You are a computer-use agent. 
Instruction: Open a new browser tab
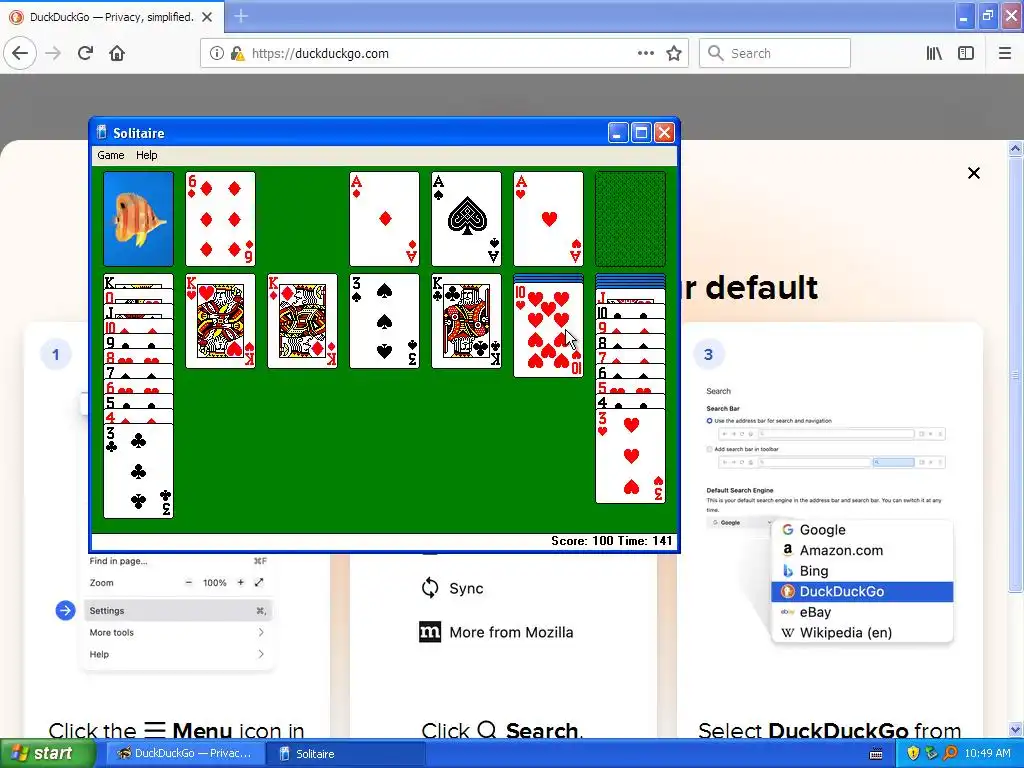[x=241, y=16]
